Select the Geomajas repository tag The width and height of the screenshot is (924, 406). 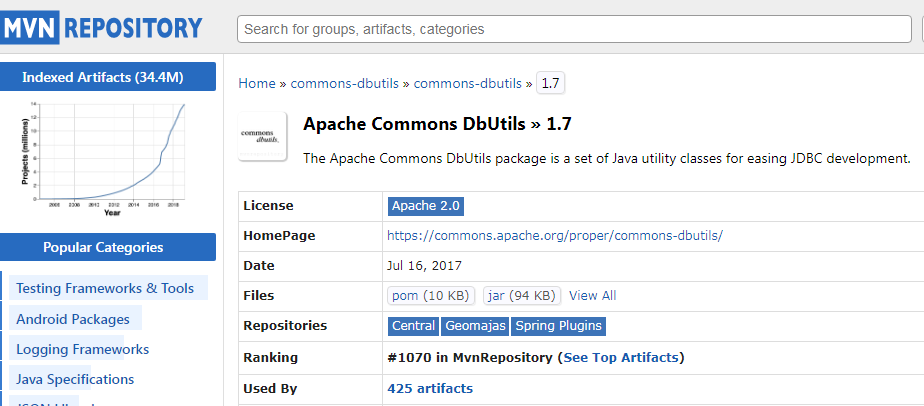click(475, 326)
